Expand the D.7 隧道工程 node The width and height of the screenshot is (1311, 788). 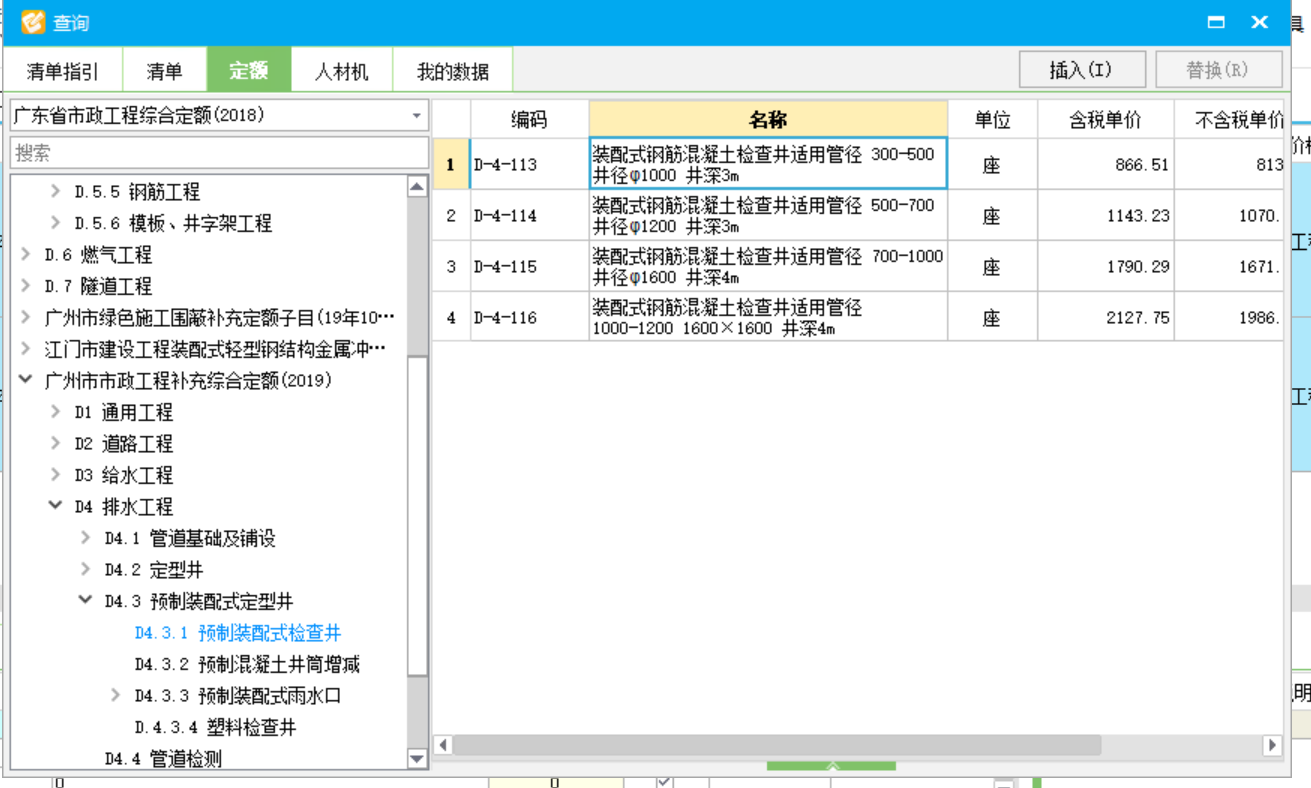(x=25, y=286)
